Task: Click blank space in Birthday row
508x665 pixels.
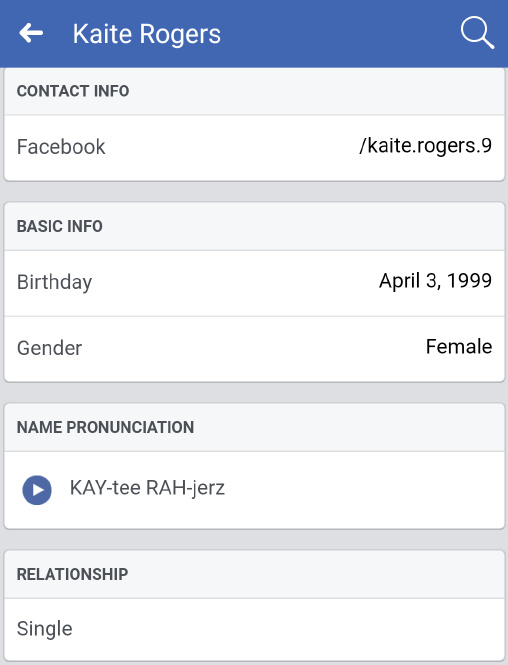Action: pos(233,283)
